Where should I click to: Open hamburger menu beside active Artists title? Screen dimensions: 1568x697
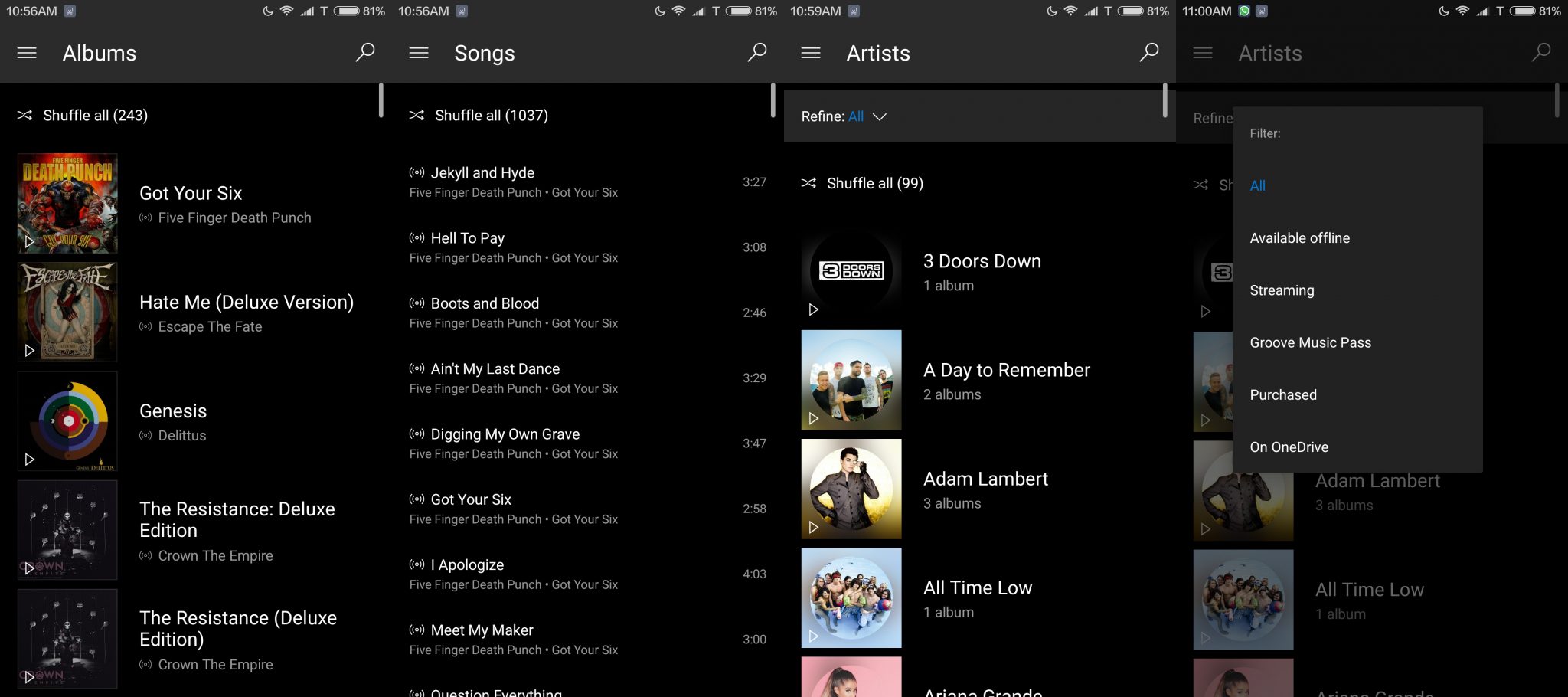click(811, 53)
